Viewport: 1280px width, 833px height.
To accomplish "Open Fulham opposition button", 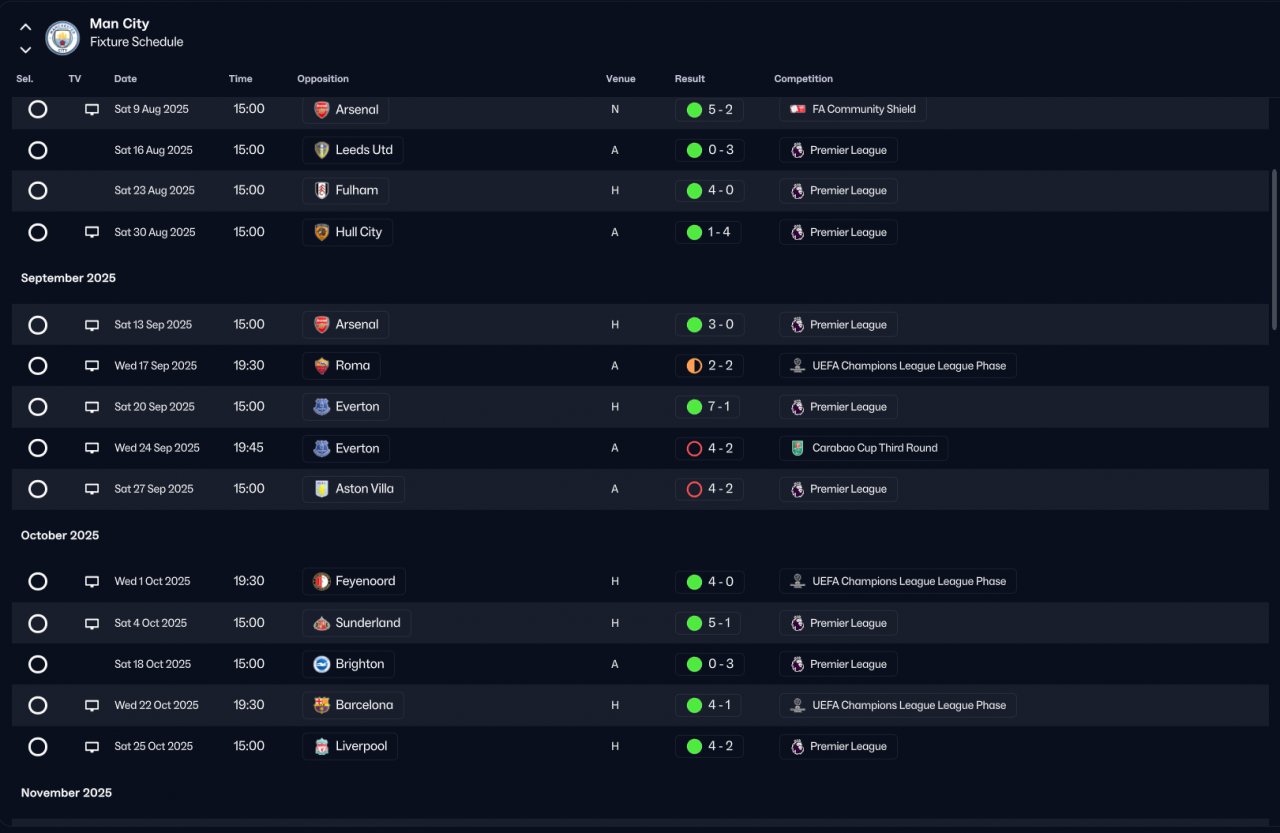I will (x=346, y=190).
